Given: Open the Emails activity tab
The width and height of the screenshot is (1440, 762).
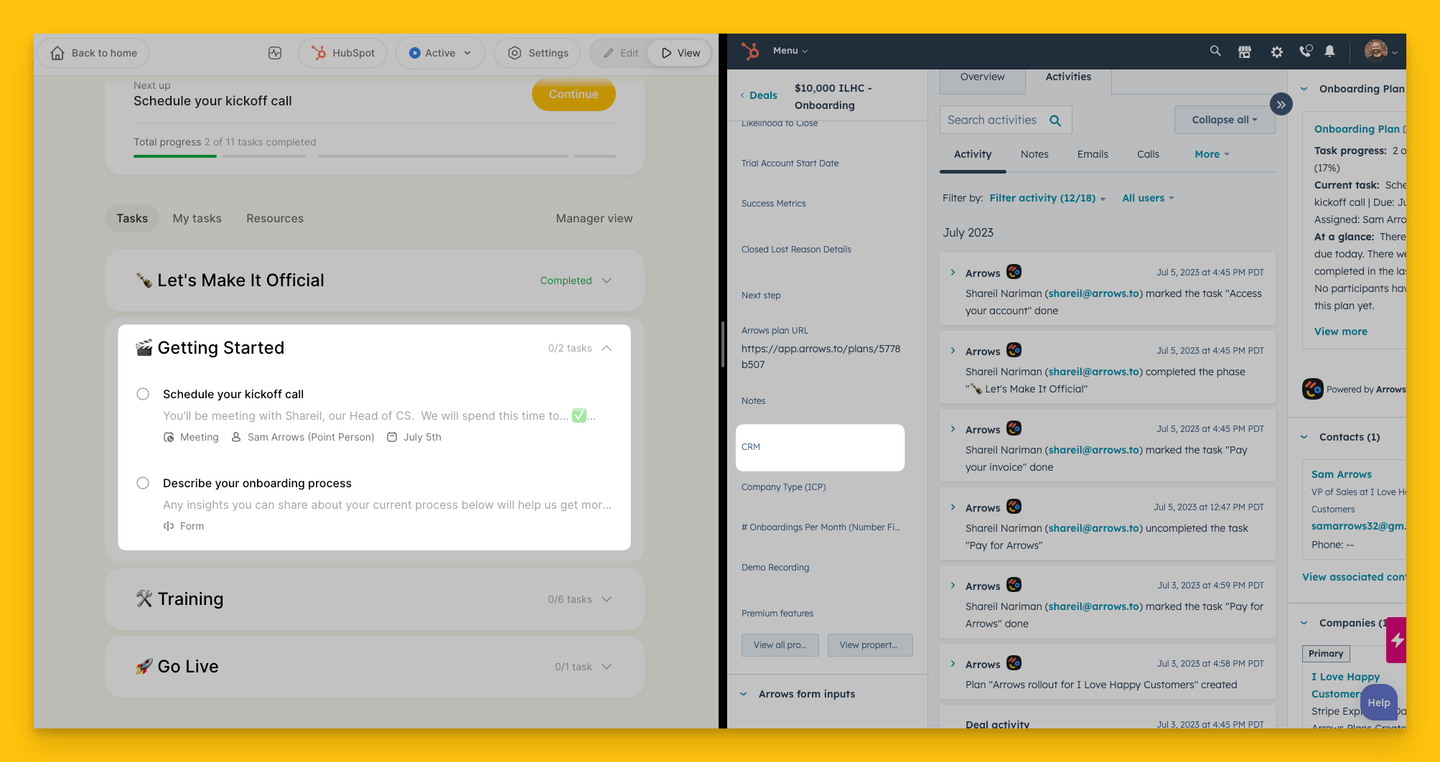Looking at the screenshot, I should tap(1092, 154).
